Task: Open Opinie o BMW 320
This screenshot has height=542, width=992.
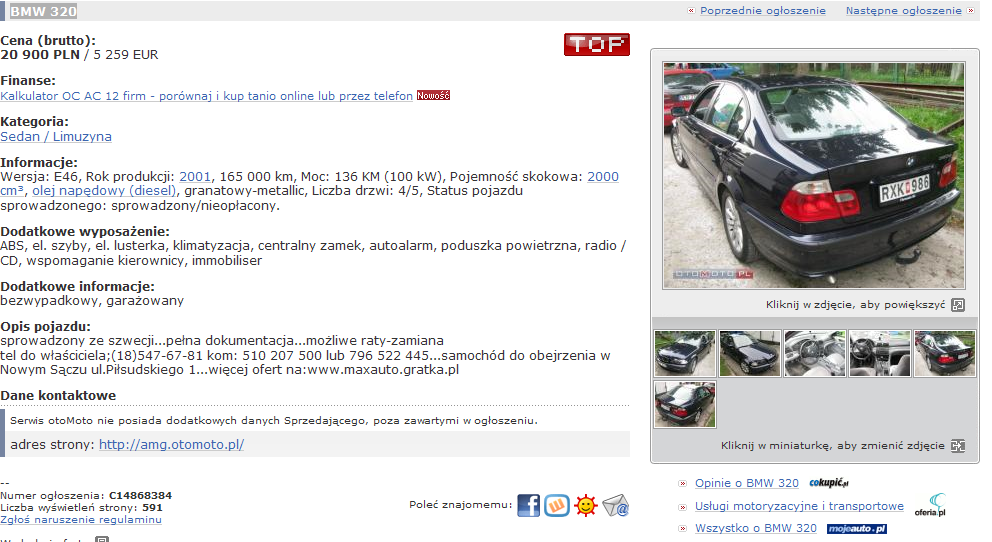Action: click(x=747, y=483)
